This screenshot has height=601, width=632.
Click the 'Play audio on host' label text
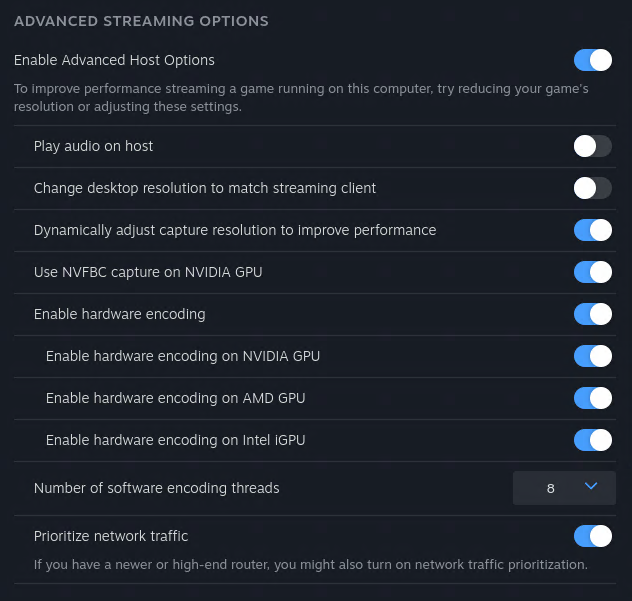[x=94, y=146]
